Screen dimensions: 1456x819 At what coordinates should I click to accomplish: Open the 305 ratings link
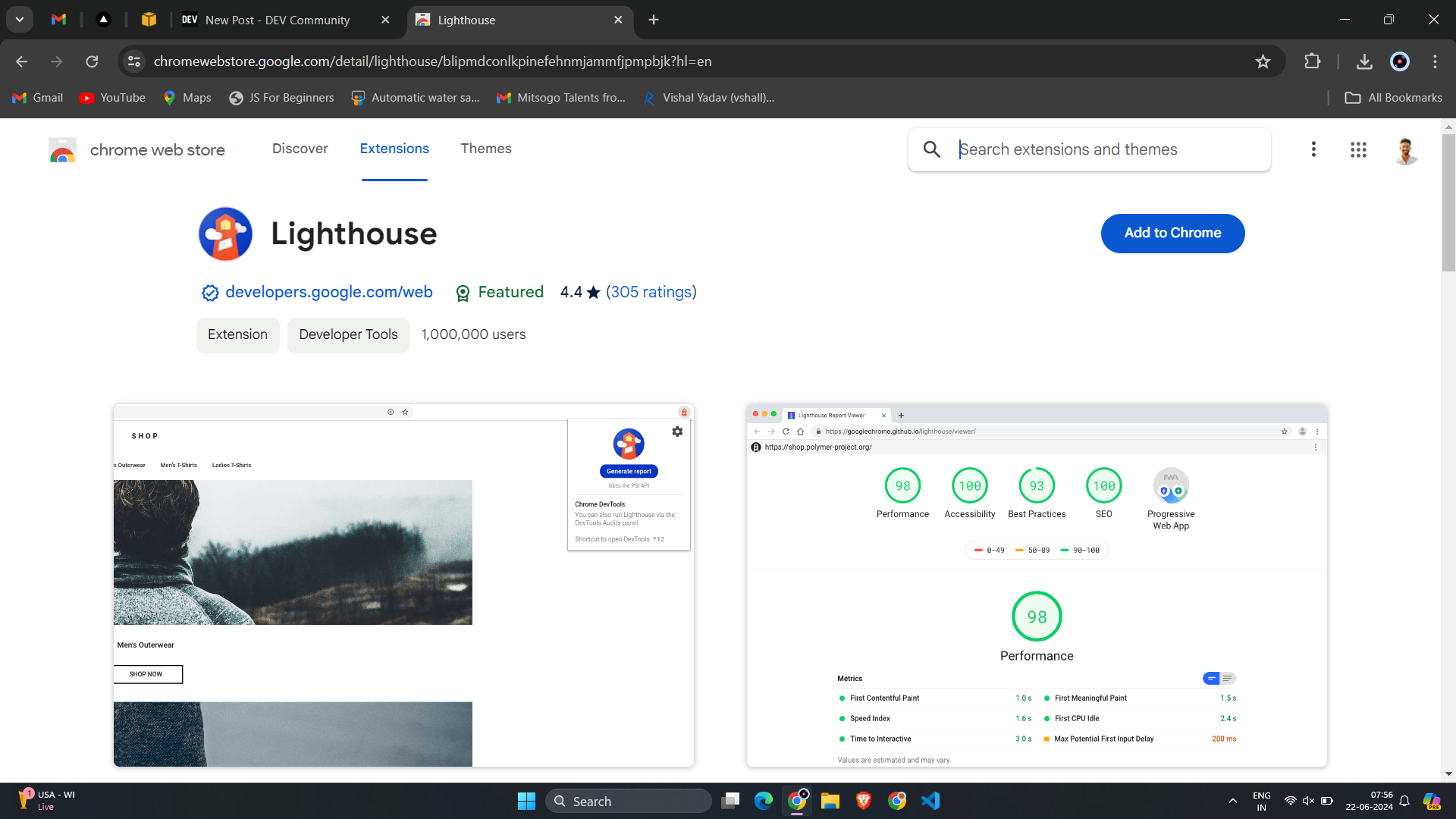click(651, 292)
